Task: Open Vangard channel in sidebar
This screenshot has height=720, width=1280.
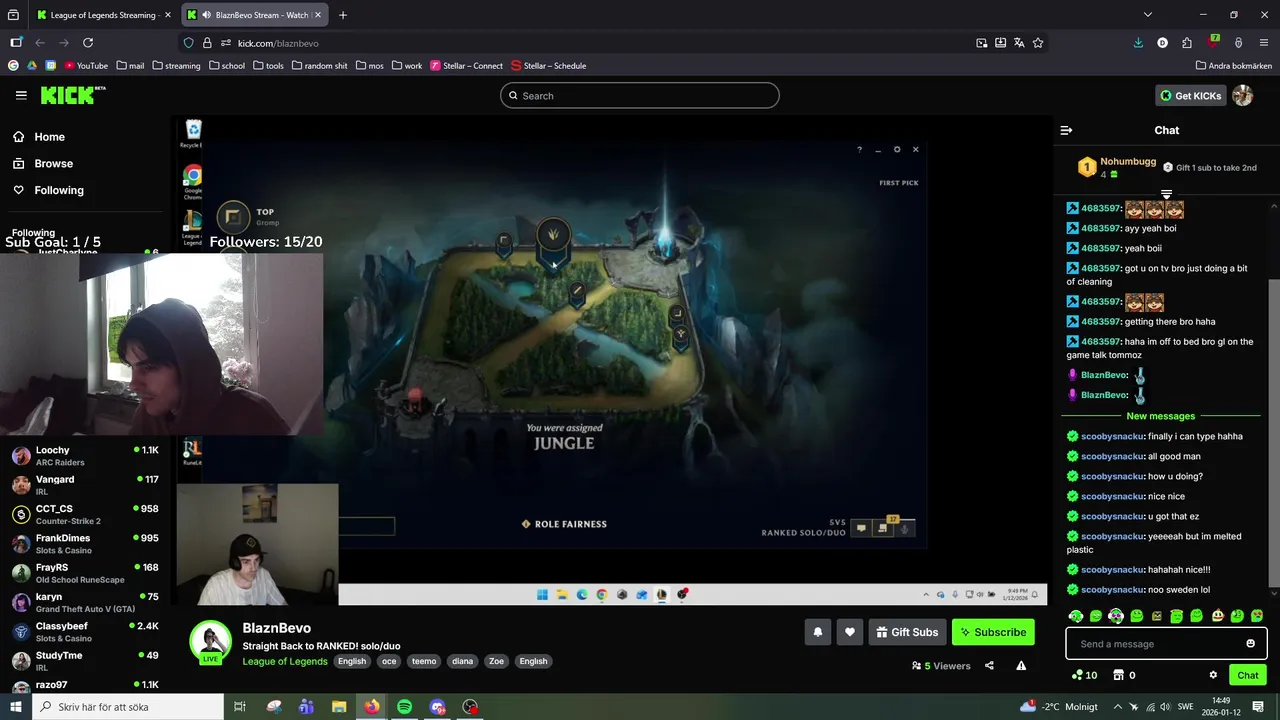Action: click(85, 485)
